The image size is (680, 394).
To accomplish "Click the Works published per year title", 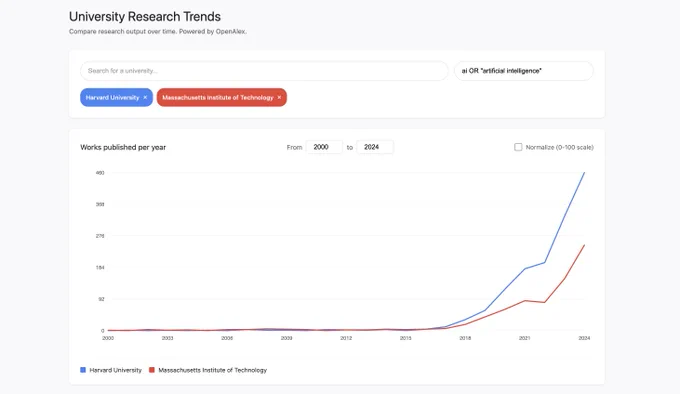I will [123, 147].
